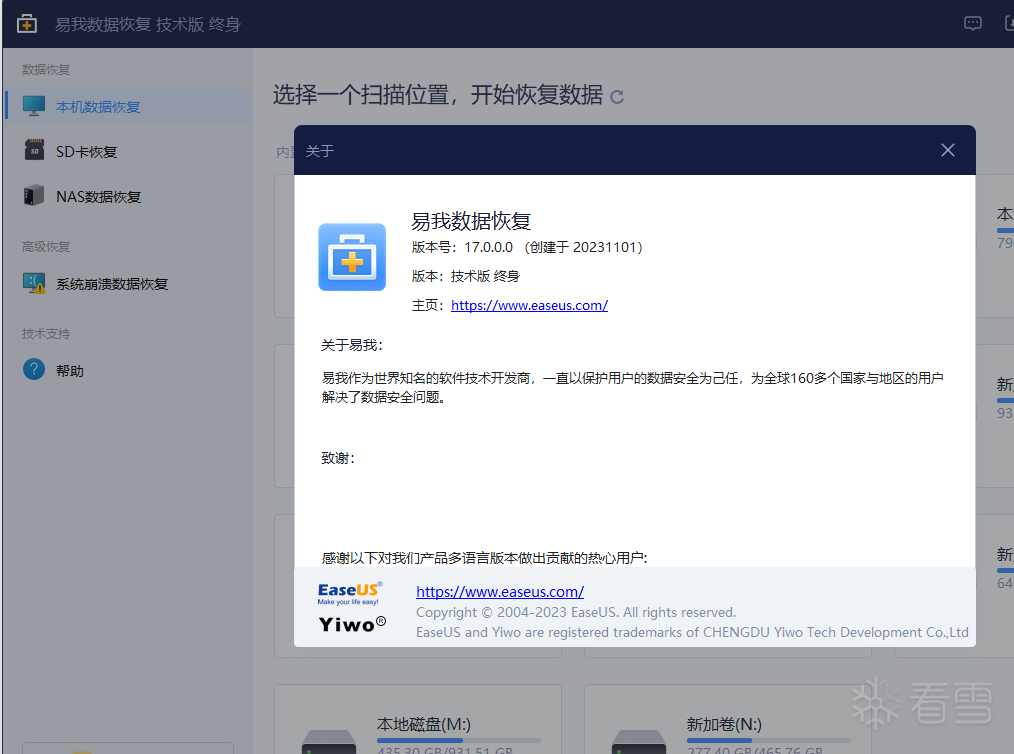Open SD卡恢复 in the sidebar
This screenshot has width=1014, height=754.
tap(128, 151)
